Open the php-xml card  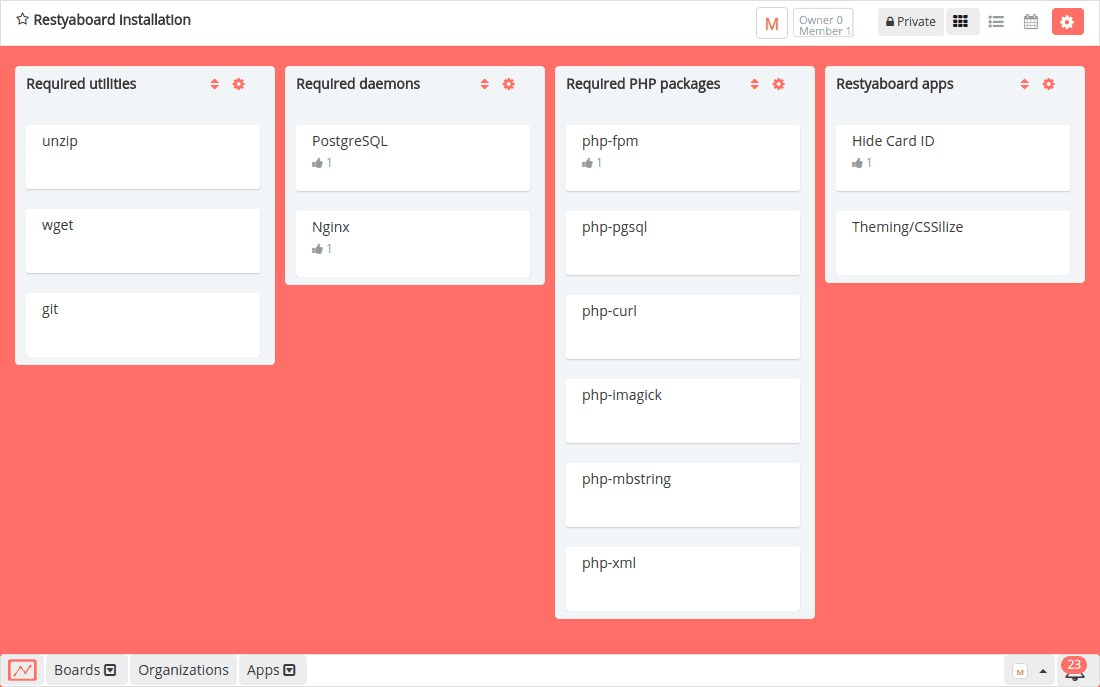(683, 580)
